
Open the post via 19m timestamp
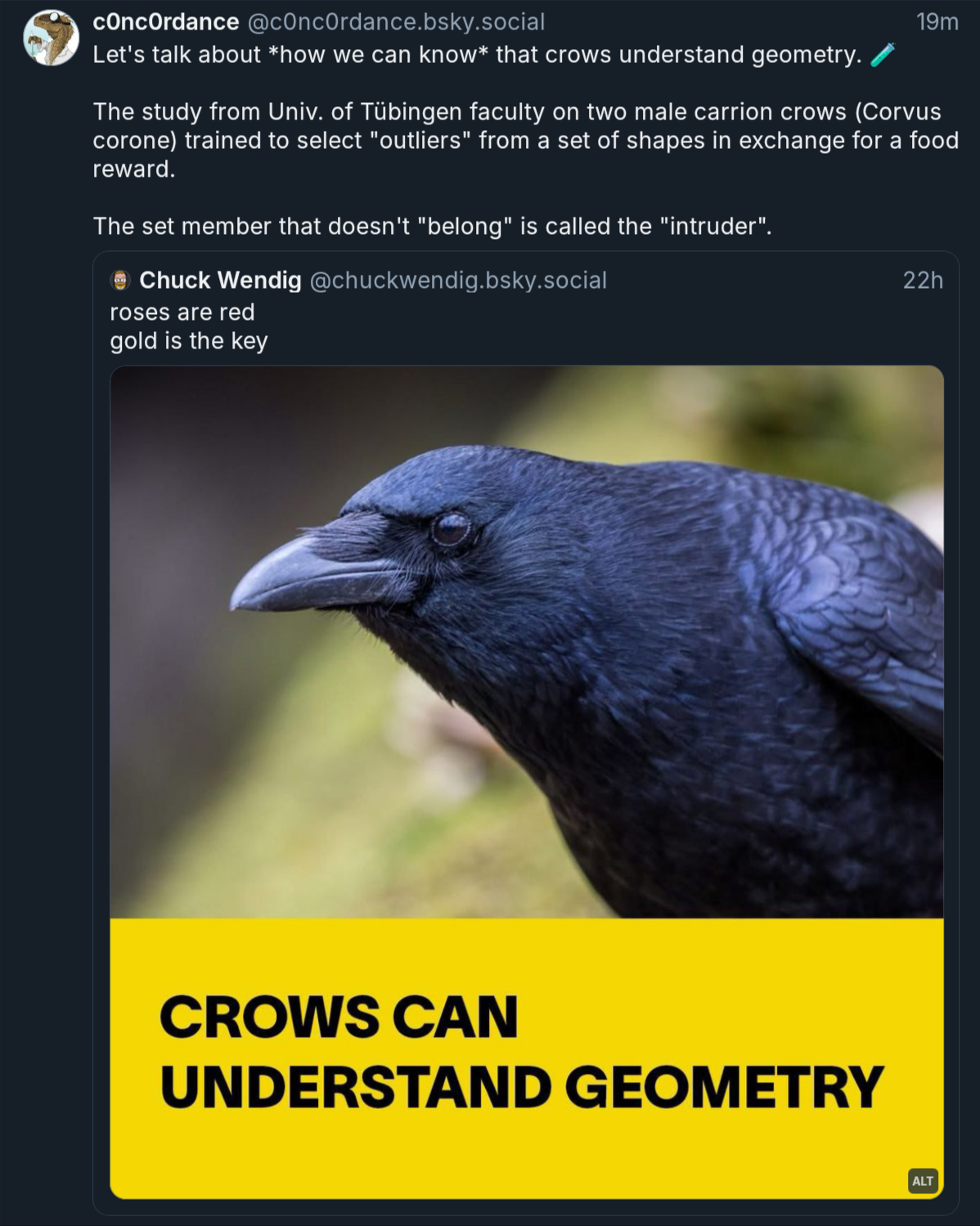click(937, 22)
